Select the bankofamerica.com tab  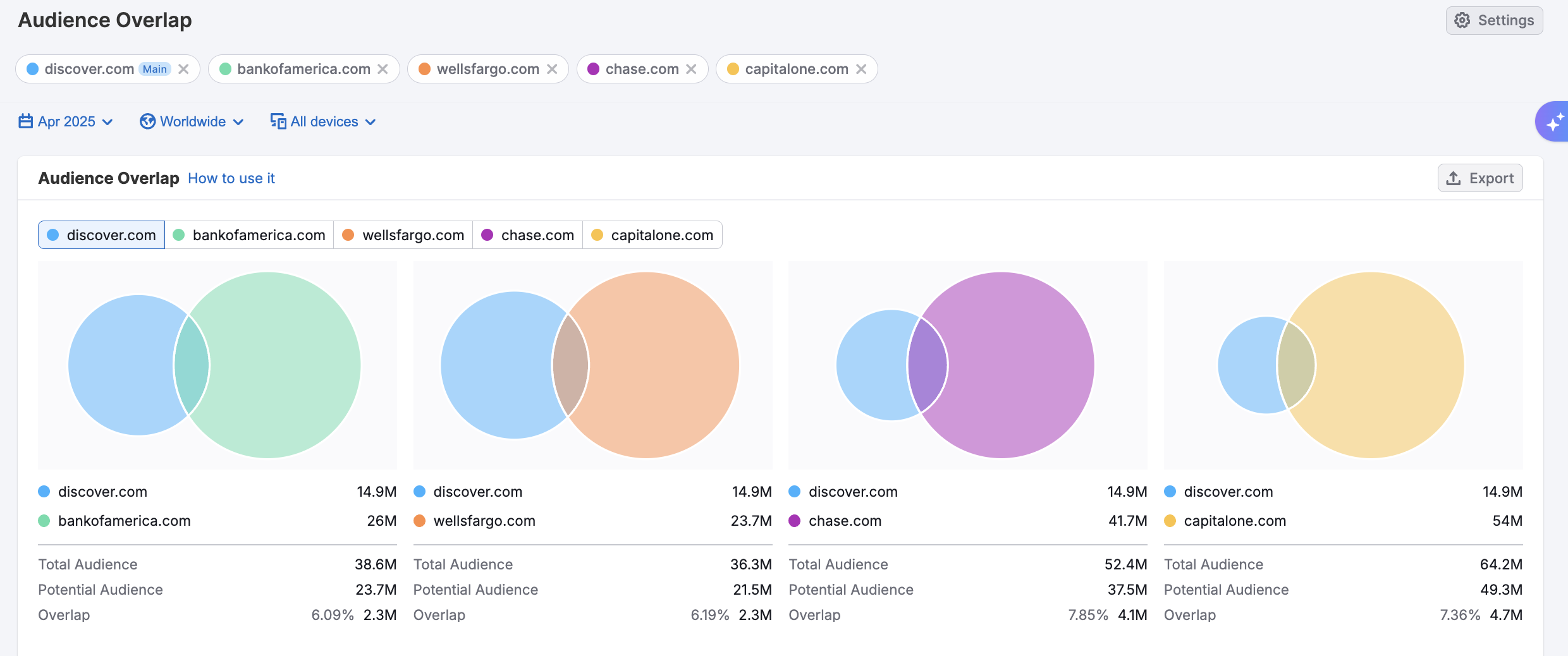coord(249,235)
